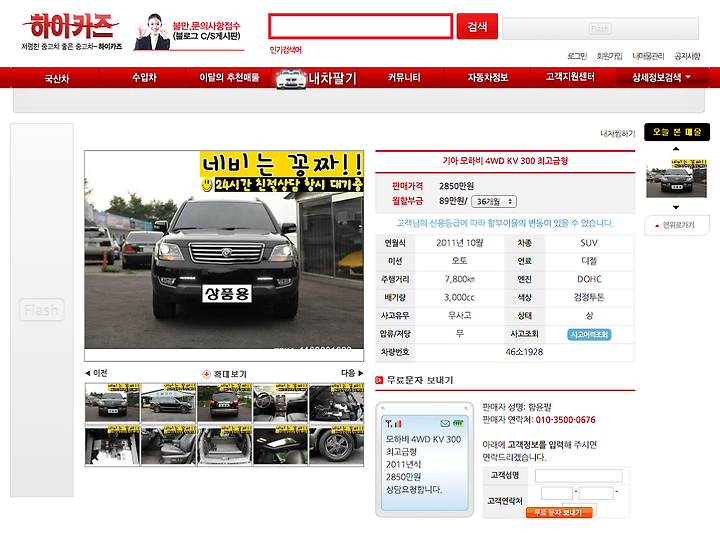Click the 인기검색어 label
The height and width of the screenshot is (533, 720).
[x=285, y=50]
